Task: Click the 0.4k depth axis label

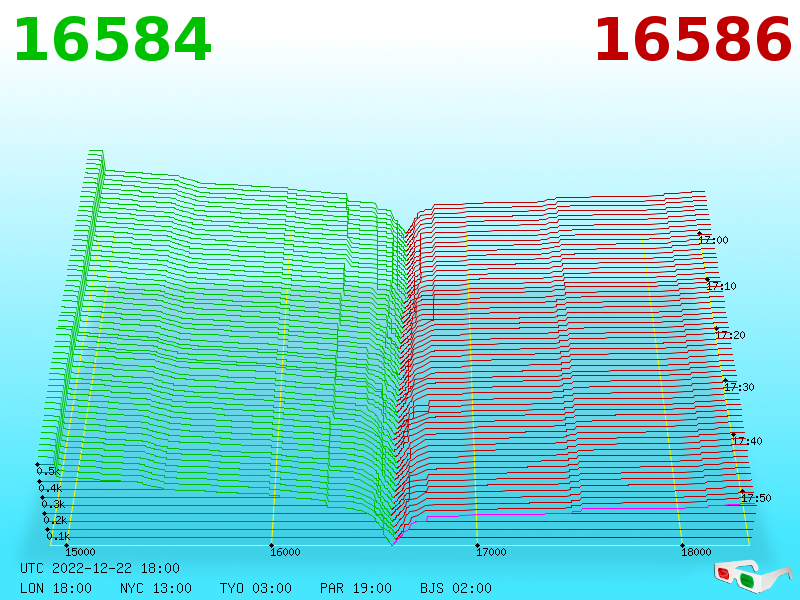Action: point(50,488)
